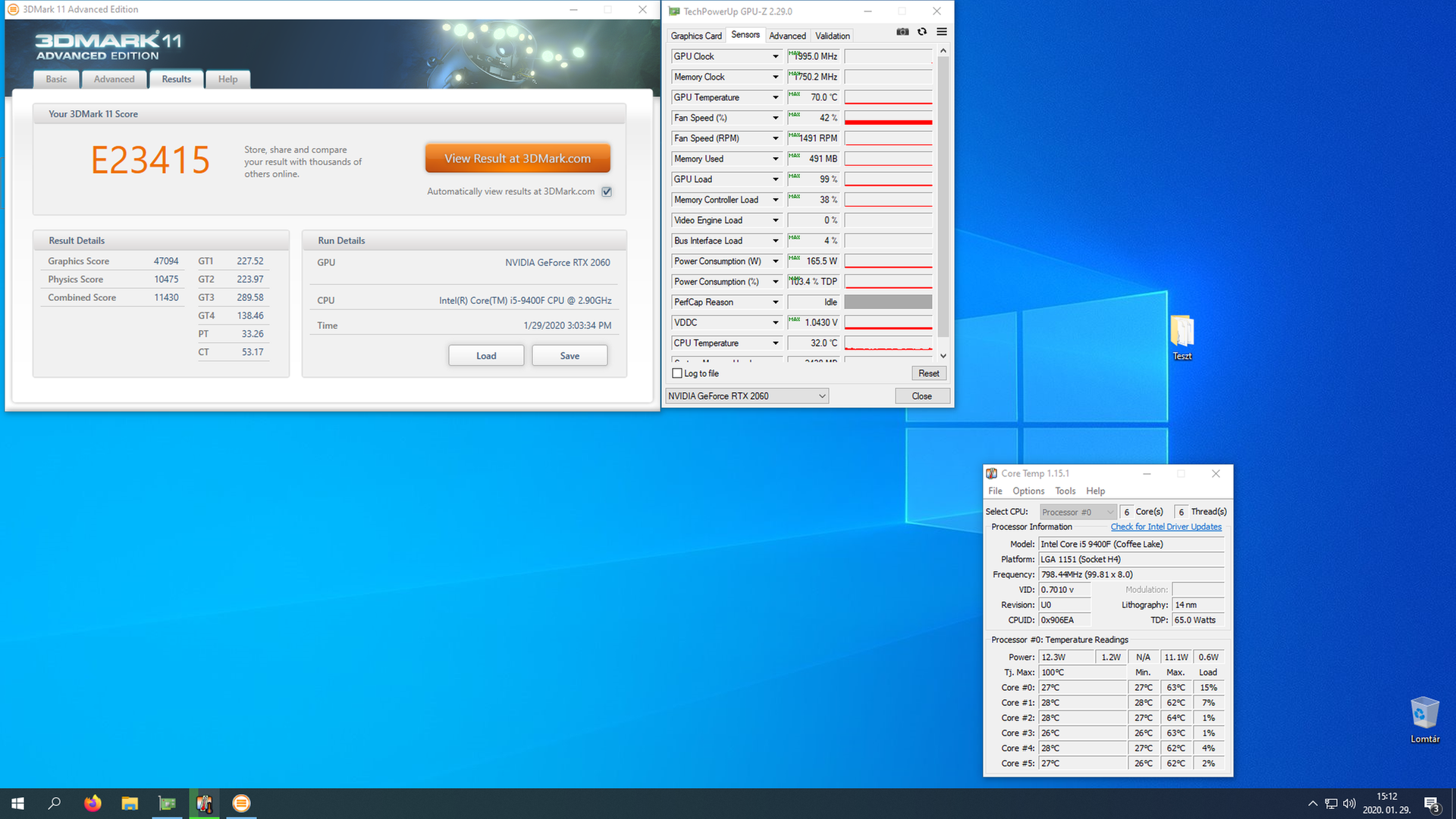Click the 70.0 °C GPU temperature reading

coord(814,98)
